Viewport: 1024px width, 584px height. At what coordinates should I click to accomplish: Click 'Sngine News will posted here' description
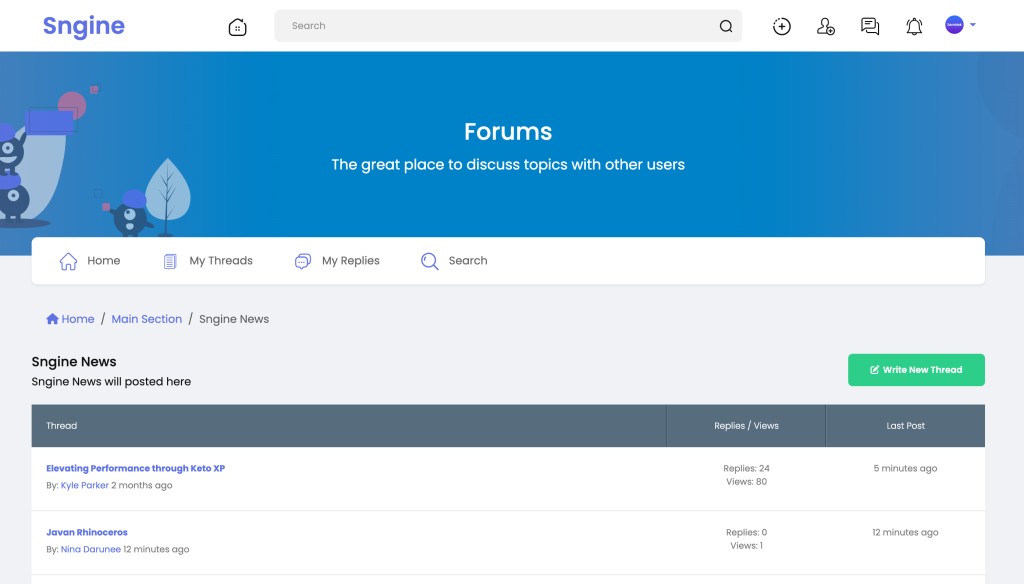coord(111,381)
